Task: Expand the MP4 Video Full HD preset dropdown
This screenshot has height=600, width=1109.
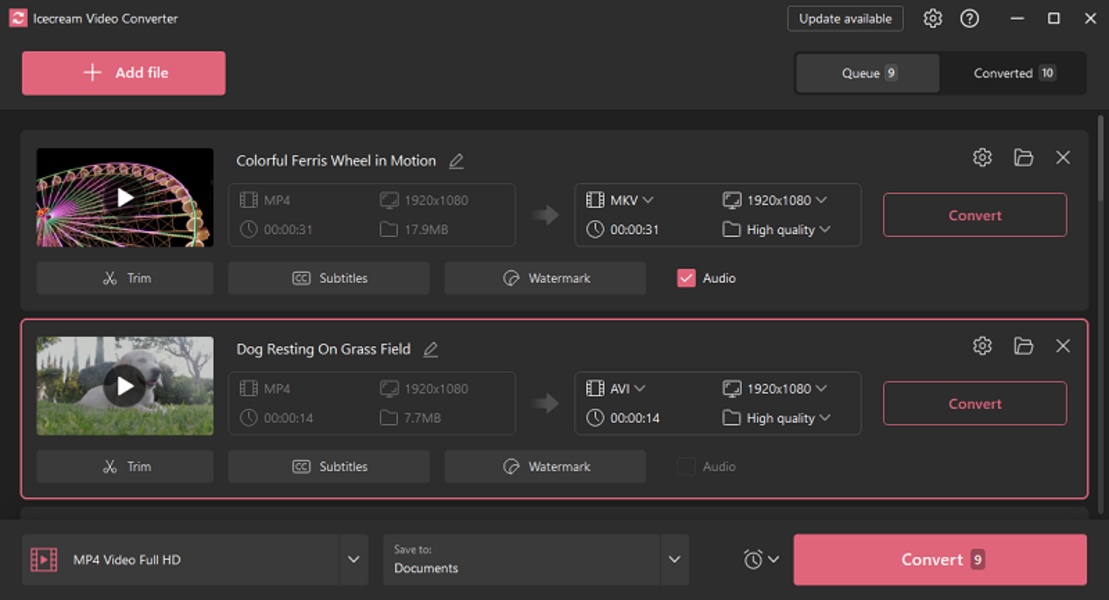Action: click(x=353, y=560)
